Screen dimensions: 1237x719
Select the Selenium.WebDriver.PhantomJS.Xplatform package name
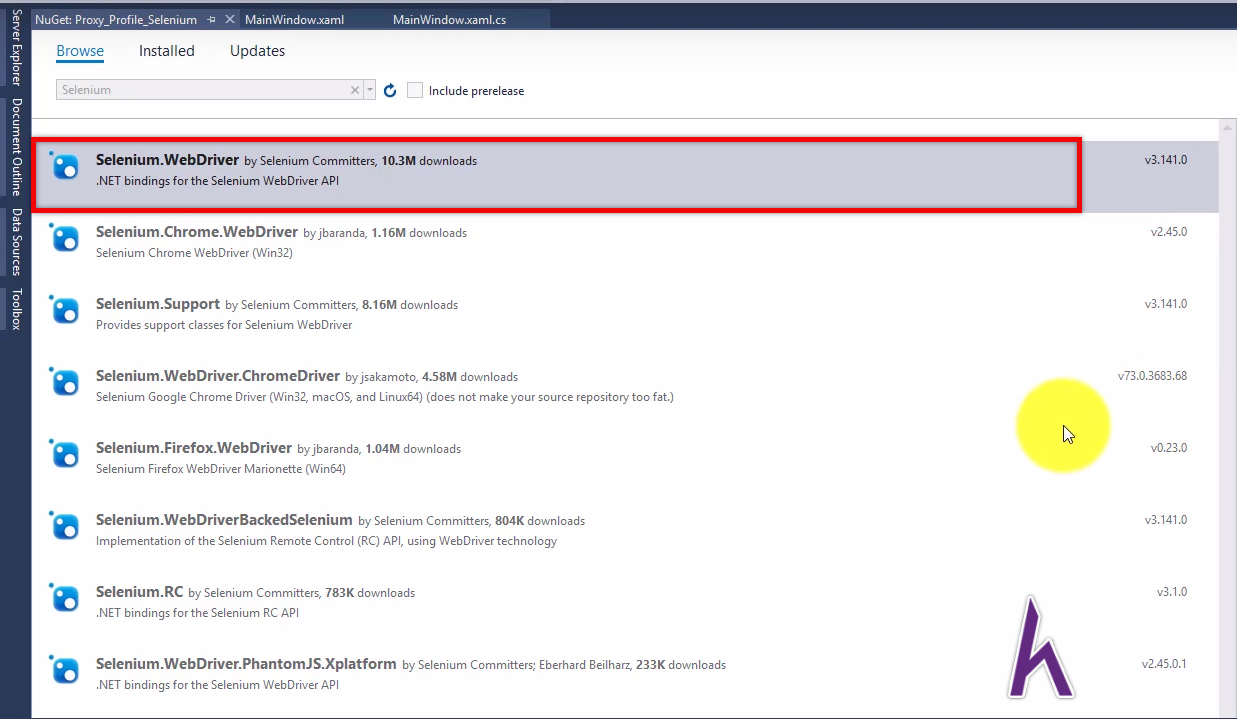tap(246, 664)
